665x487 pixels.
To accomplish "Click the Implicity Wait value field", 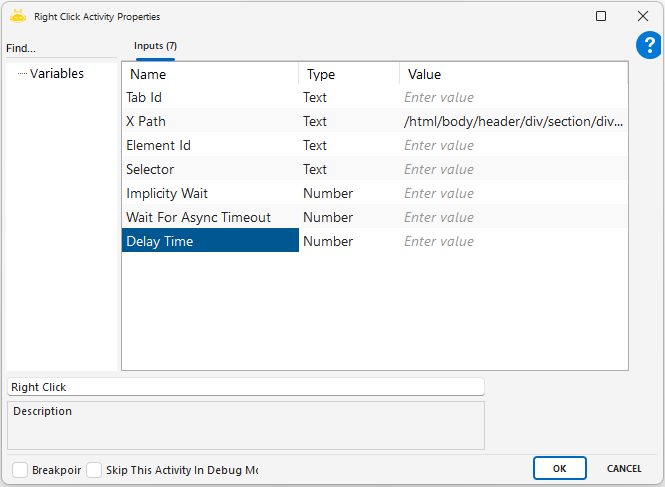I will click(x=513, y=194).
